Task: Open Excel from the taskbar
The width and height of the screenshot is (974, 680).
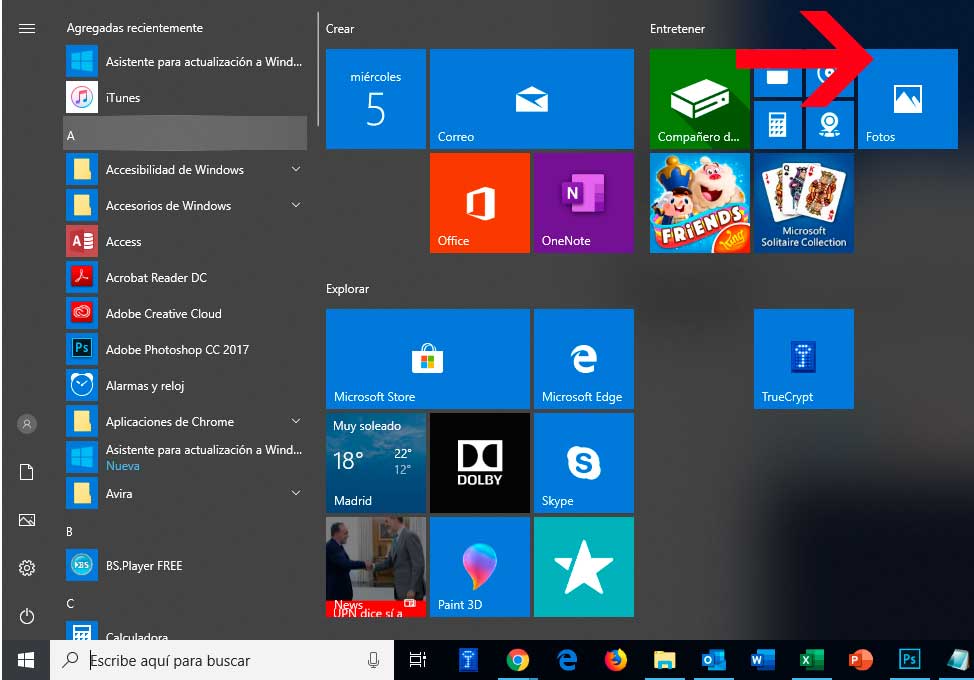Action: click(811, 660)
